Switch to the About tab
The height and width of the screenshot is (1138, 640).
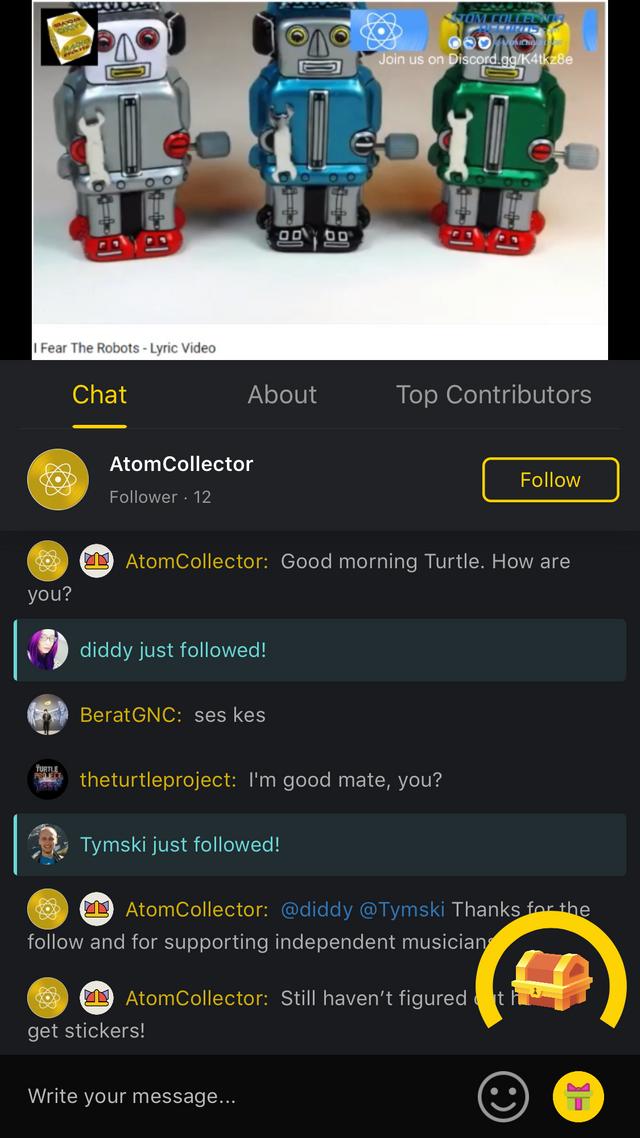pos(282,395)
